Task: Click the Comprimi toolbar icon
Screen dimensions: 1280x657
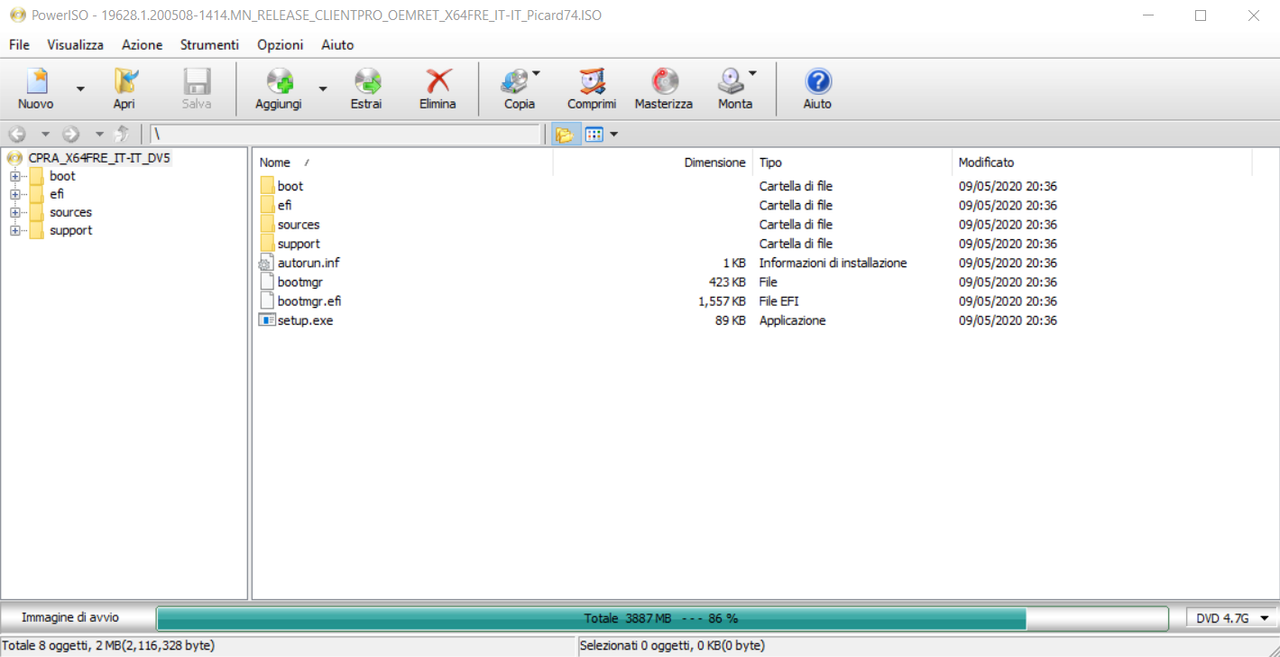Action: [592, 82]
